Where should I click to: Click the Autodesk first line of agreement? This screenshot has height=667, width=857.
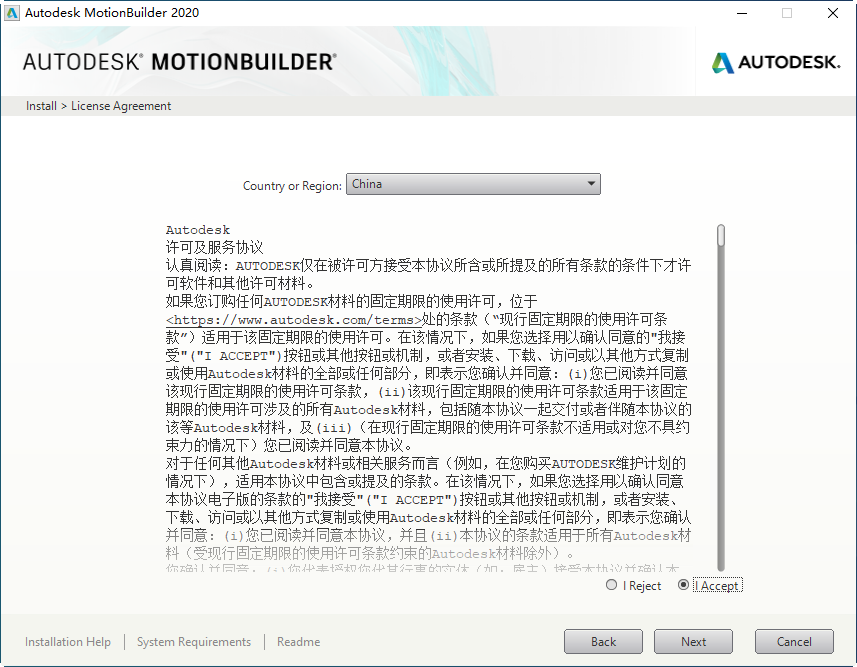click(x=198, y=230)
